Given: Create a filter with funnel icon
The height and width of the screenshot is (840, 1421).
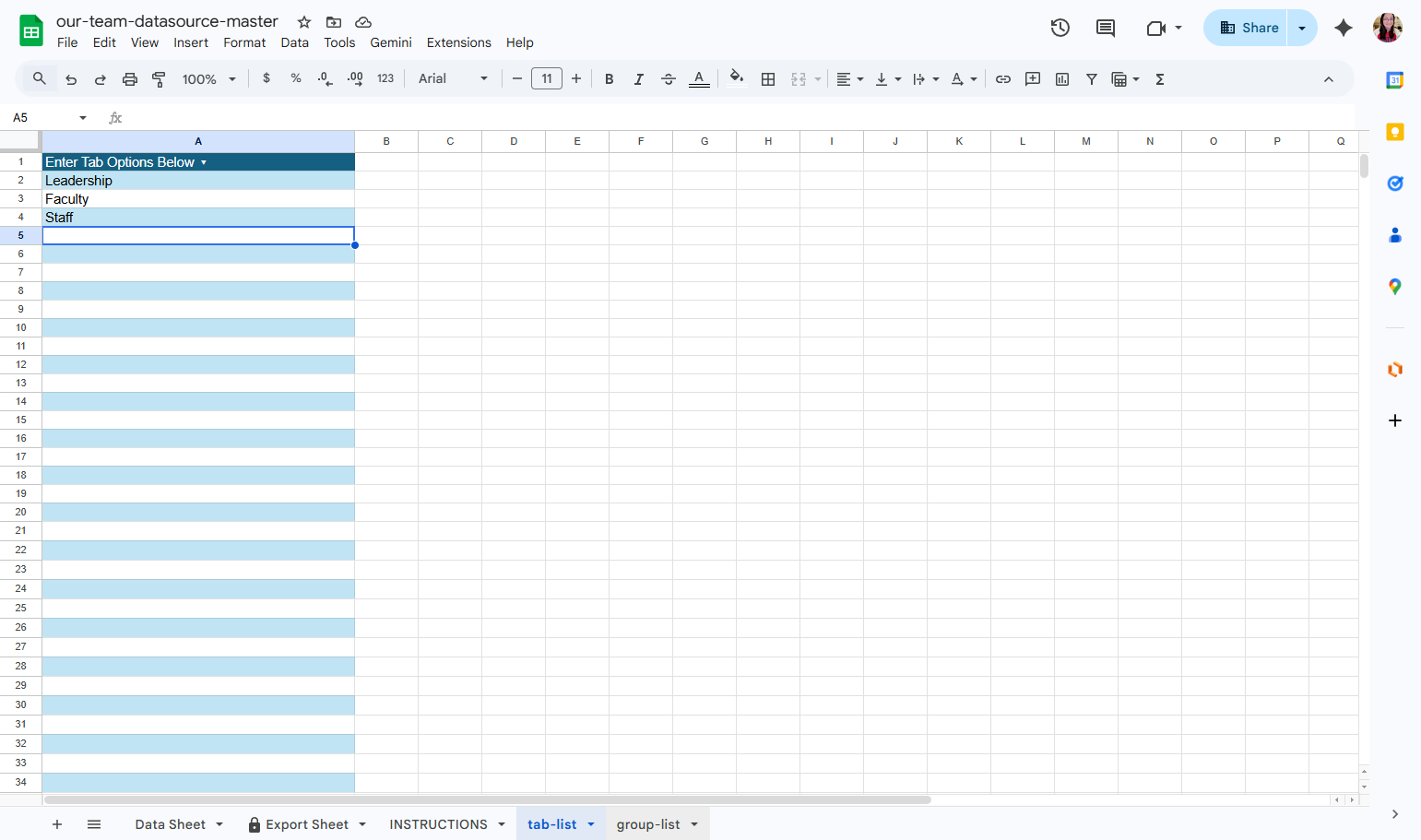Looking at the screenshot, I should (1092, 79).
